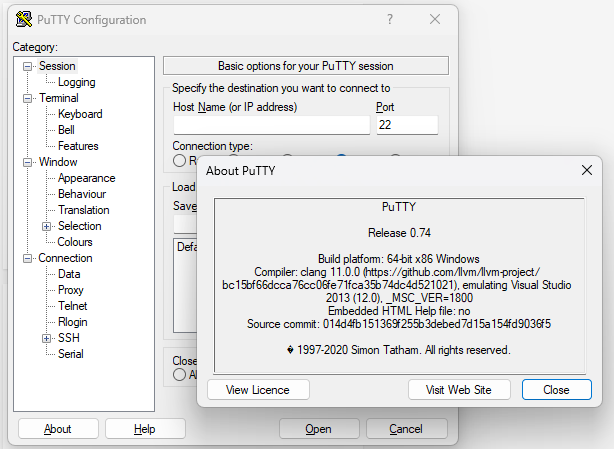Click the Help button
Image resolution: width=614 pixels, height=449 pixels.
pos(145,429)
